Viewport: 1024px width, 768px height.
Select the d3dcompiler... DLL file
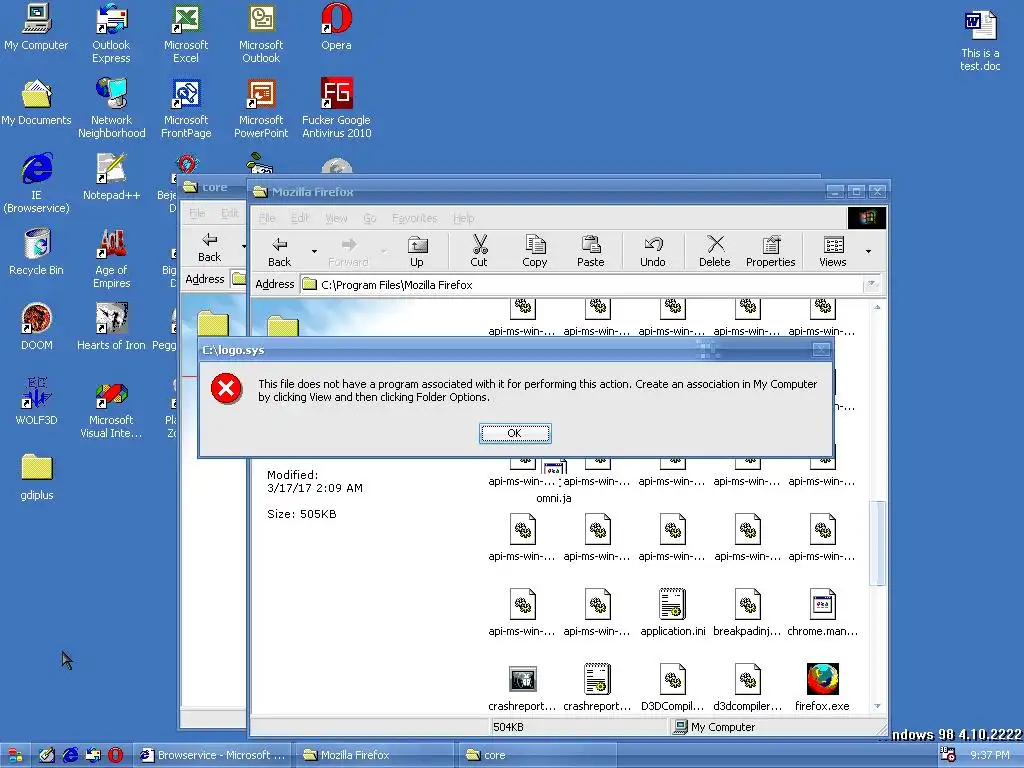(747, 687)
